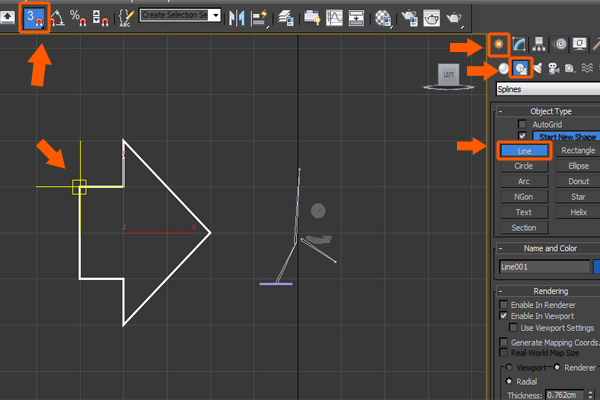Open the Rendered Frame Window
Image resolution: width=600 pixels, height=400 pixels.
[x=432, y=18]
